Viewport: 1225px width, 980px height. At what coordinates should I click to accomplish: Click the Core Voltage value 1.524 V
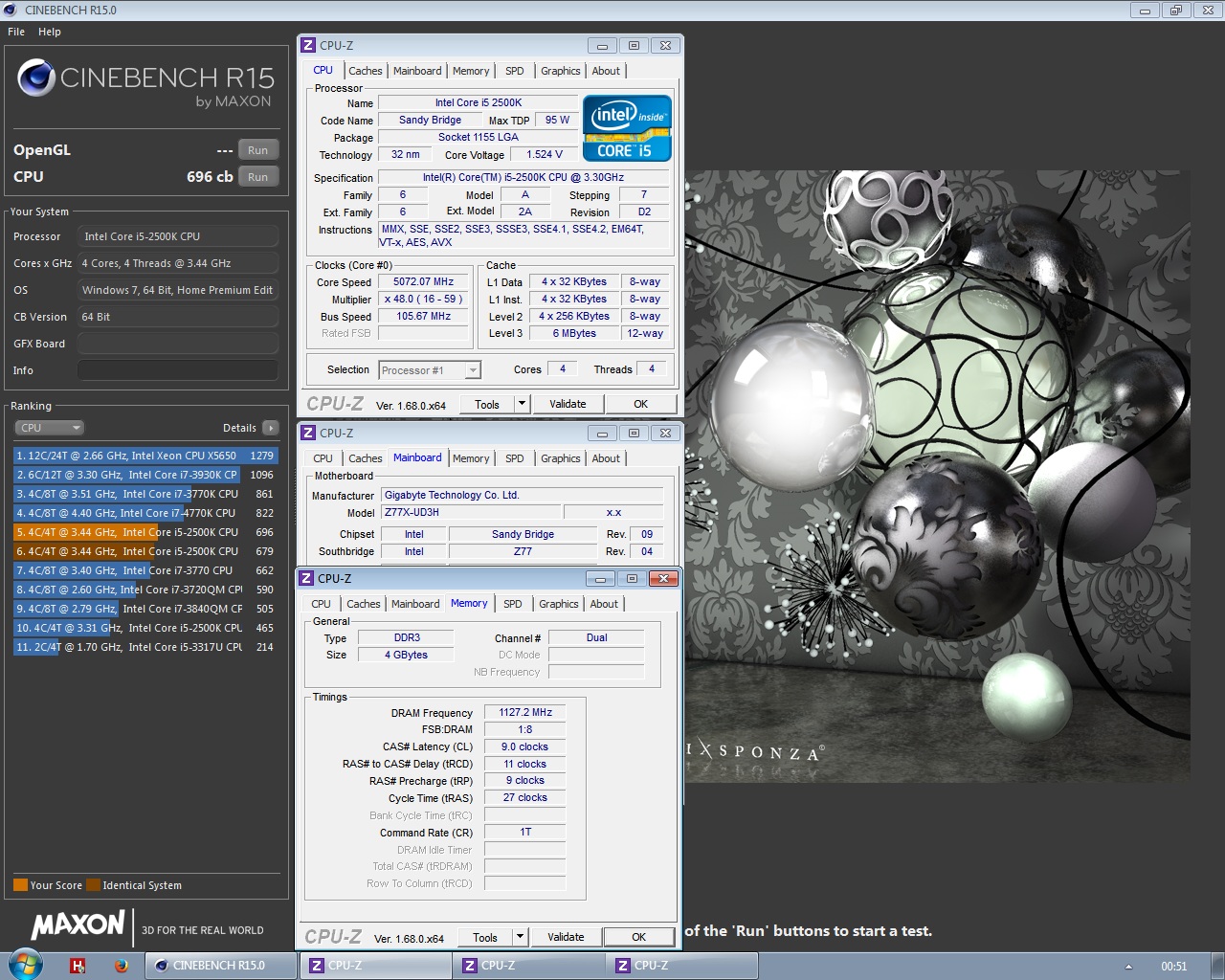(x=545, y=154)
